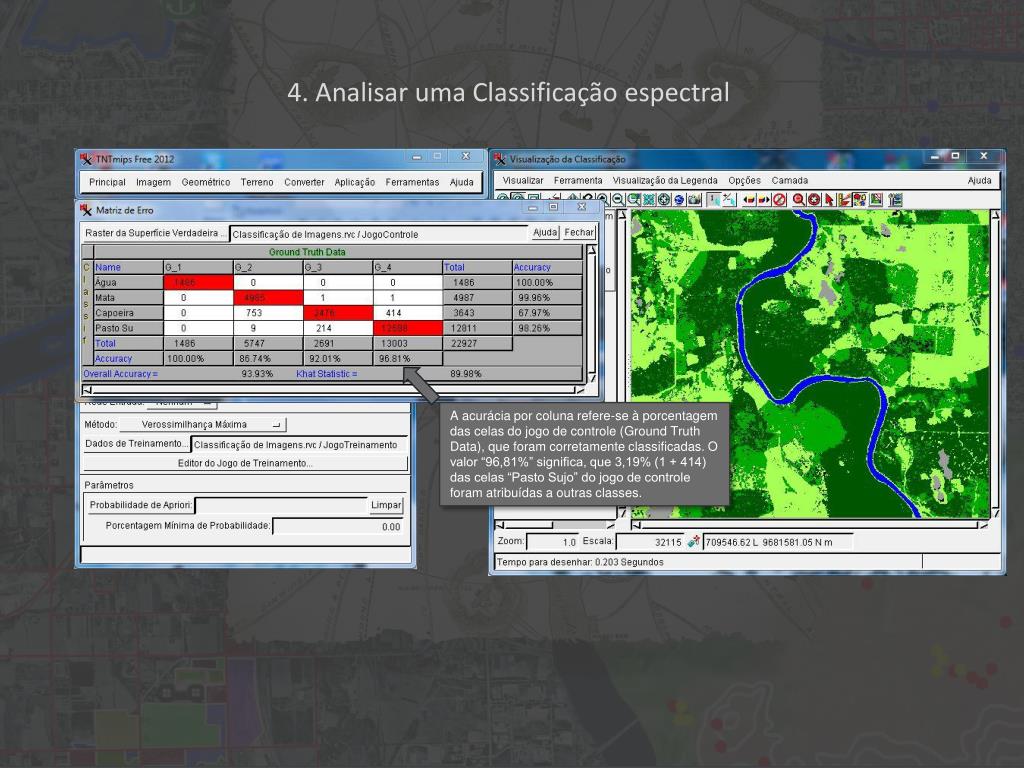Click Fechar to close the error matrix
Screen dimensions: 1024x768
point(579,232)
